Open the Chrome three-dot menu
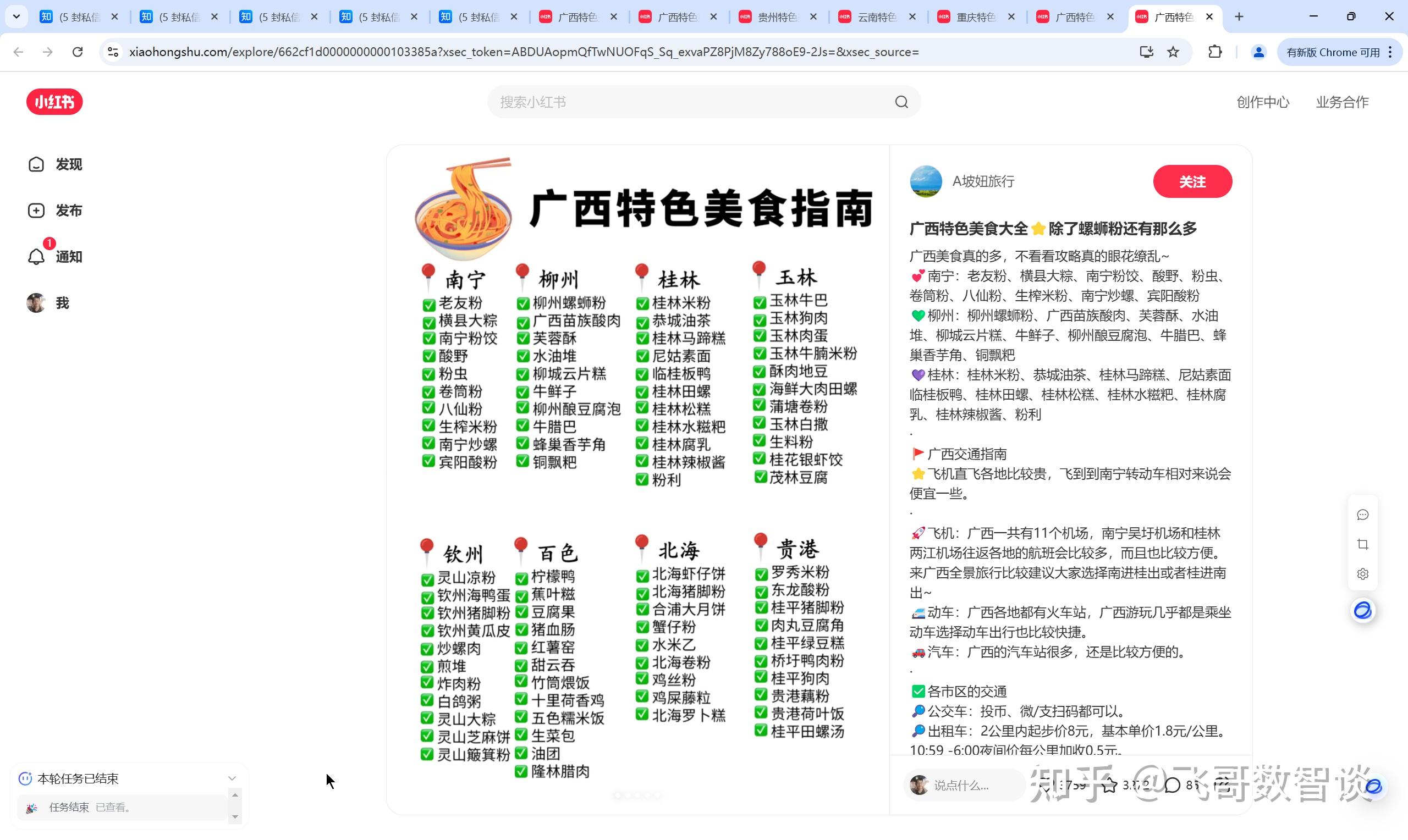Viewport: 1408px width, 840px height. tap(1390, 52)
